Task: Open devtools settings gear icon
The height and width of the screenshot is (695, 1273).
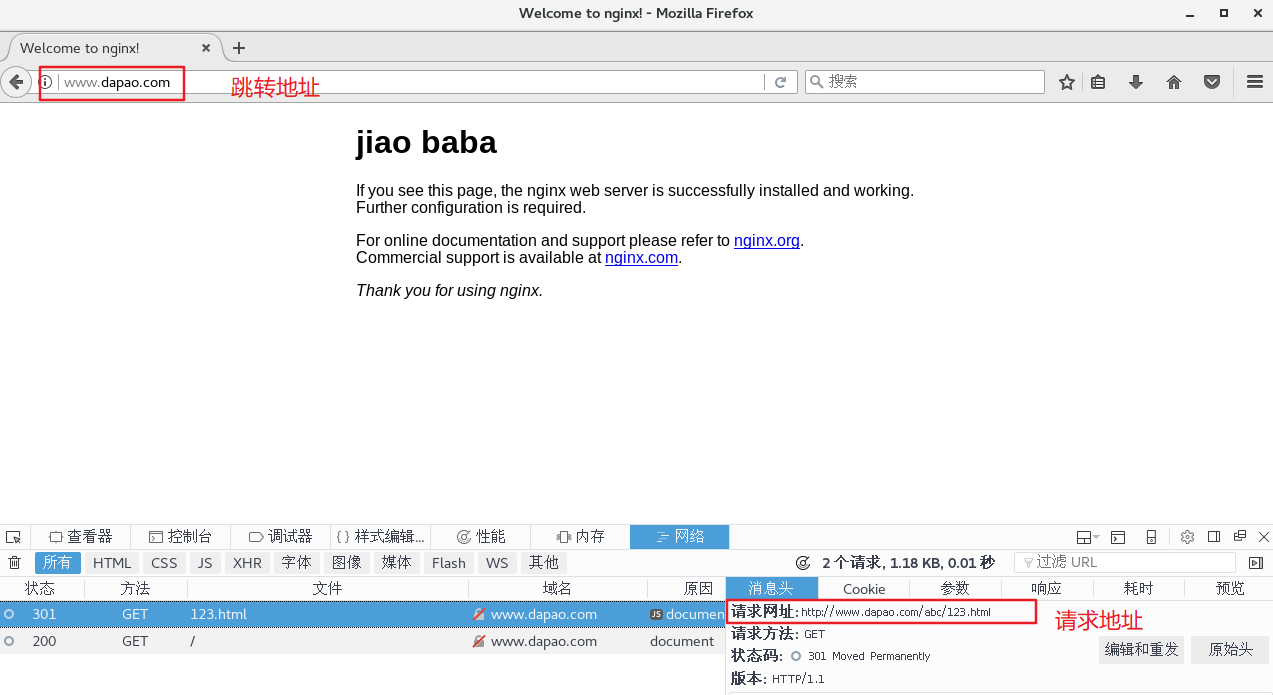Action: [x=1187, y=537]
